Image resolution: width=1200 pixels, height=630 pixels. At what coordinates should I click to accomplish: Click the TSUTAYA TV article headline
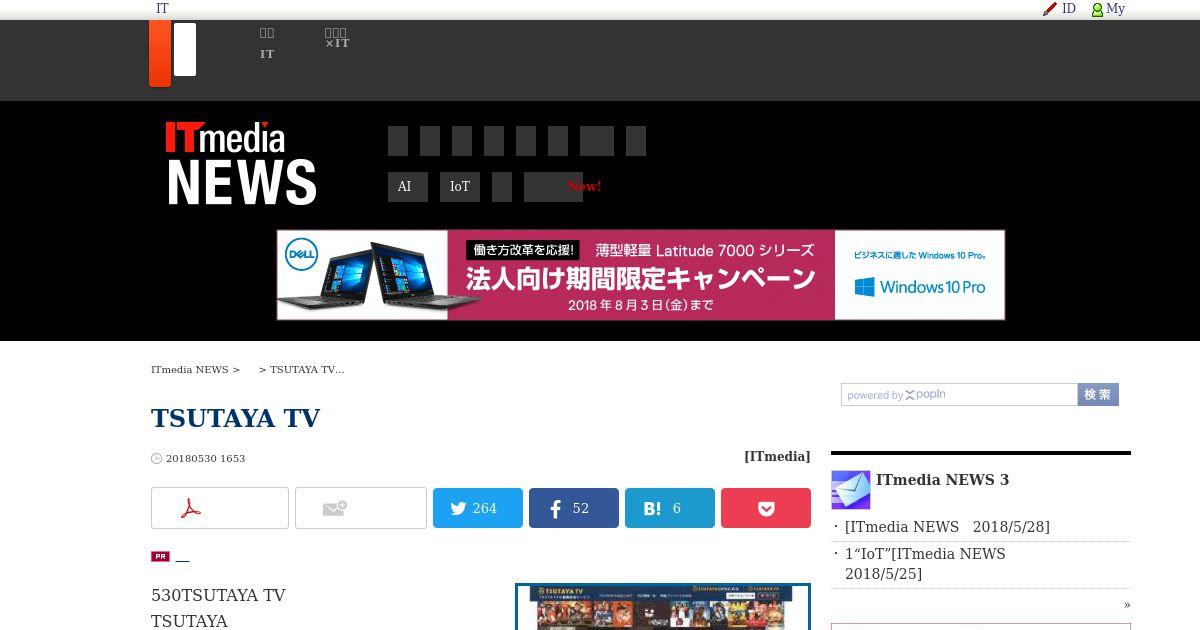tap(236, 418)
